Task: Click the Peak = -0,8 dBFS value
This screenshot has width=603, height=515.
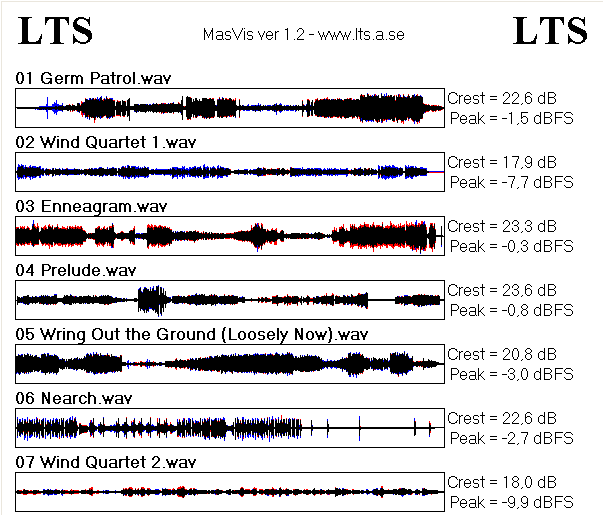Action: coord(511,310)
